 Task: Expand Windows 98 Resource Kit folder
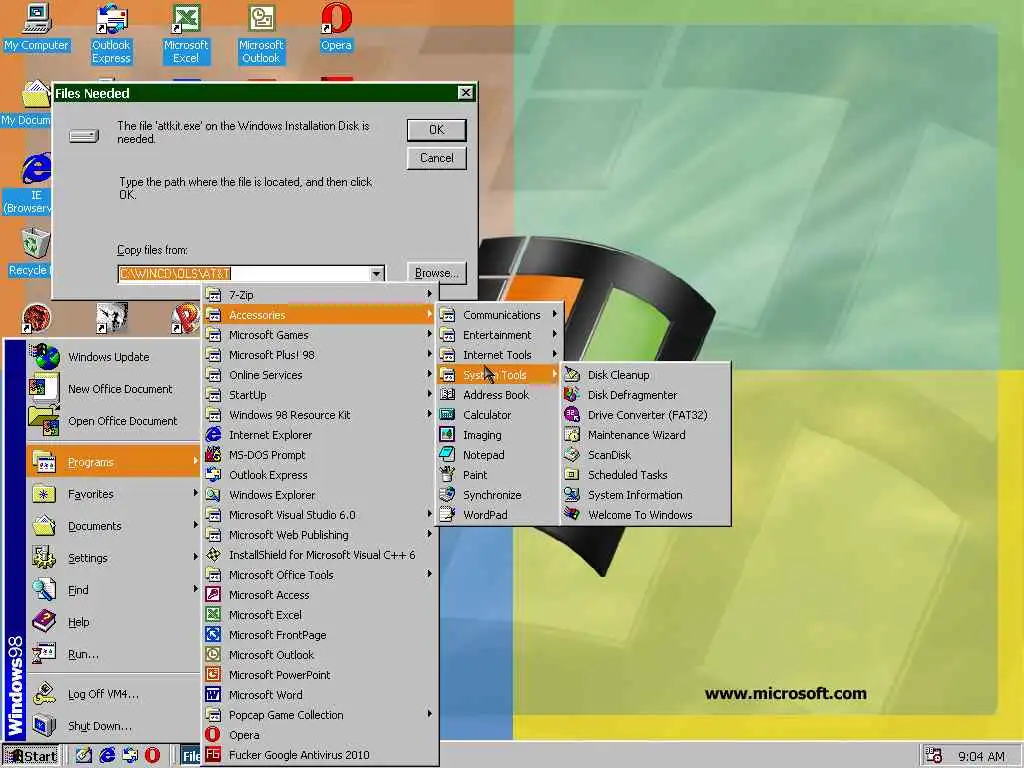click(319, 415)
